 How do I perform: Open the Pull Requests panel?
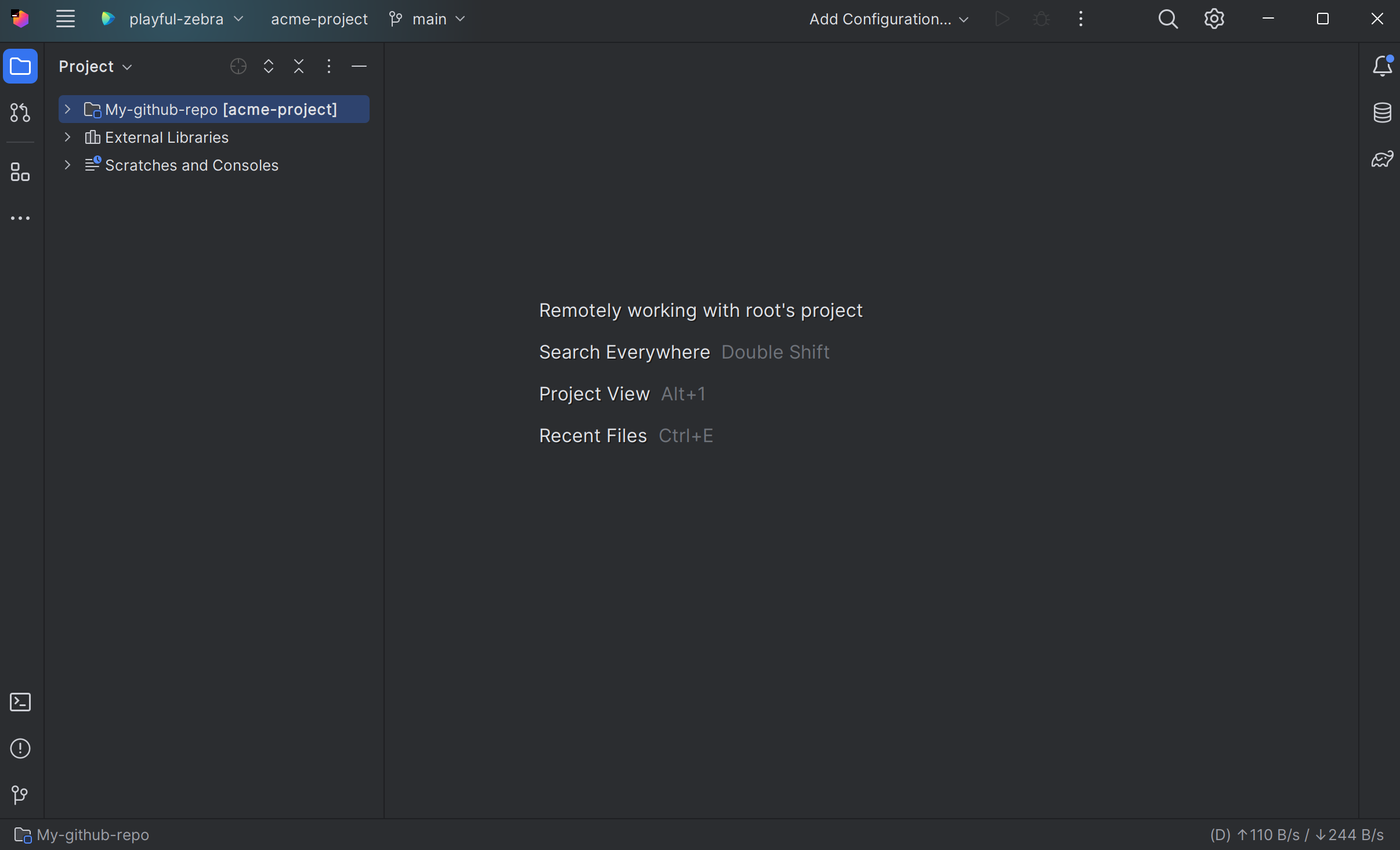(20, 113)
